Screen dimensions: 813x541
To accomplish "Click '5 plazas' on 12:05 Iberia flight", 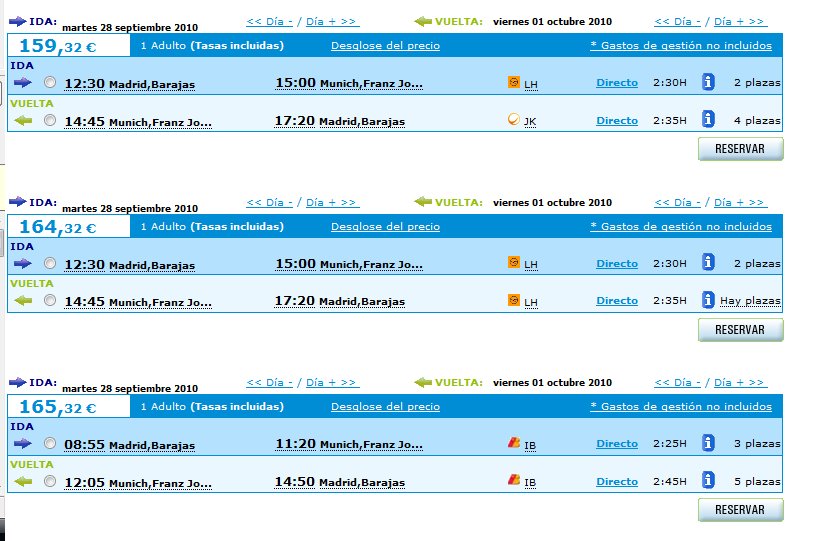I will click(x=757, y=481).
